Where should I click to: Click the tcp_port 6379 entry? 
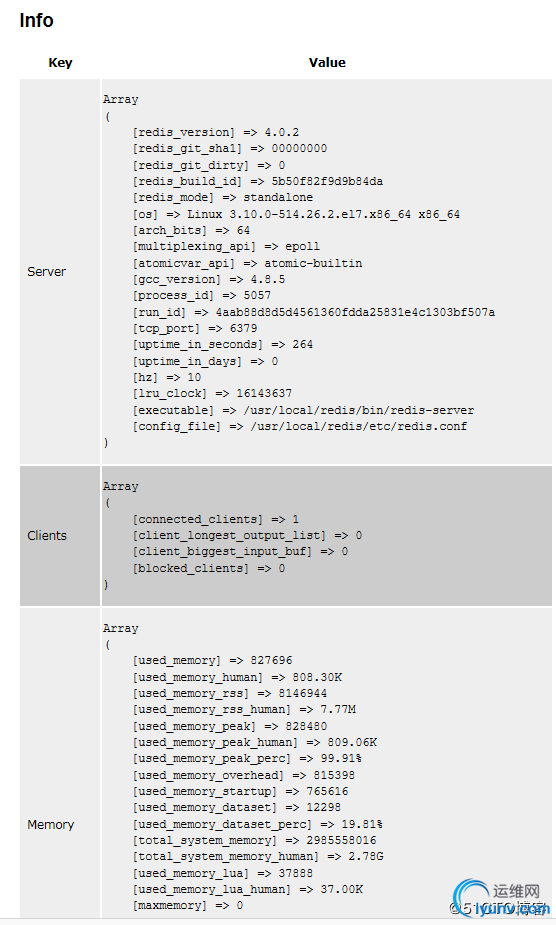195,329
